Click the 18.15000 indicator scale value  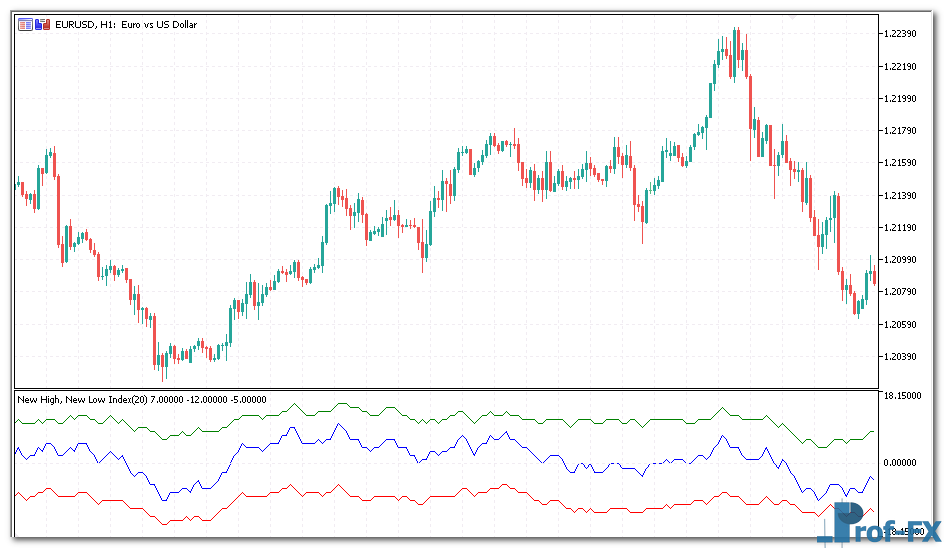pos(903,397)
